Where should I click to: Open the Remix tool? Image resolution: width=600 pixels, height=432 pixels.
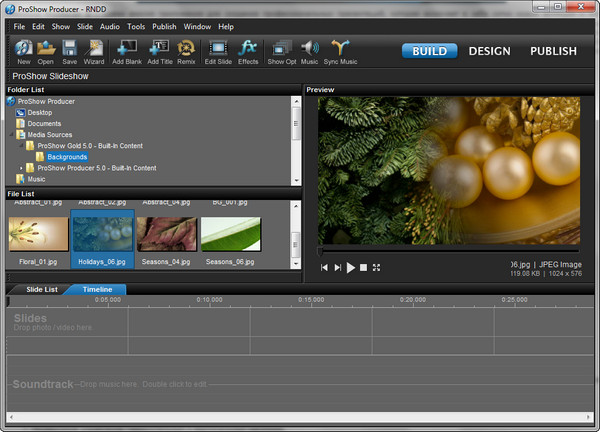click(x=186, y=48)
